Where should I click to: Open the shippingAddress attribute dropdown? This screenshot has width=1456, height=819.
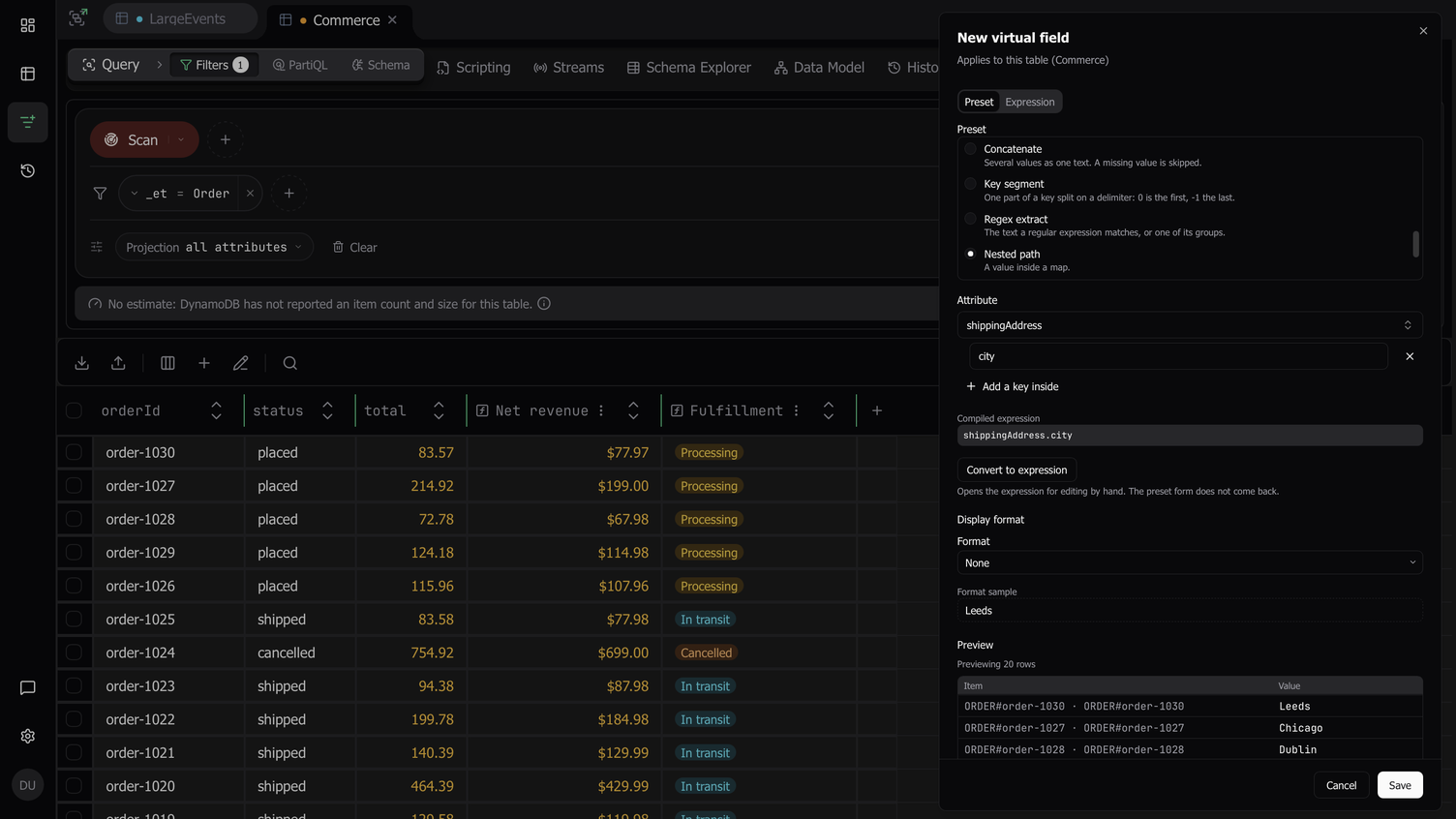(1190, 325)
